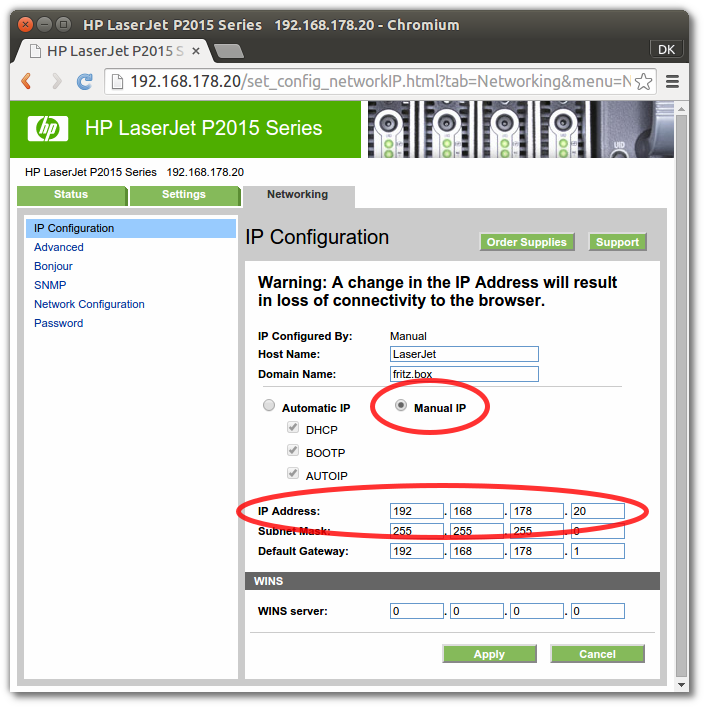Open the Advanced sidebar link
This screenshot has height=708, width=705.
[59, 247]
